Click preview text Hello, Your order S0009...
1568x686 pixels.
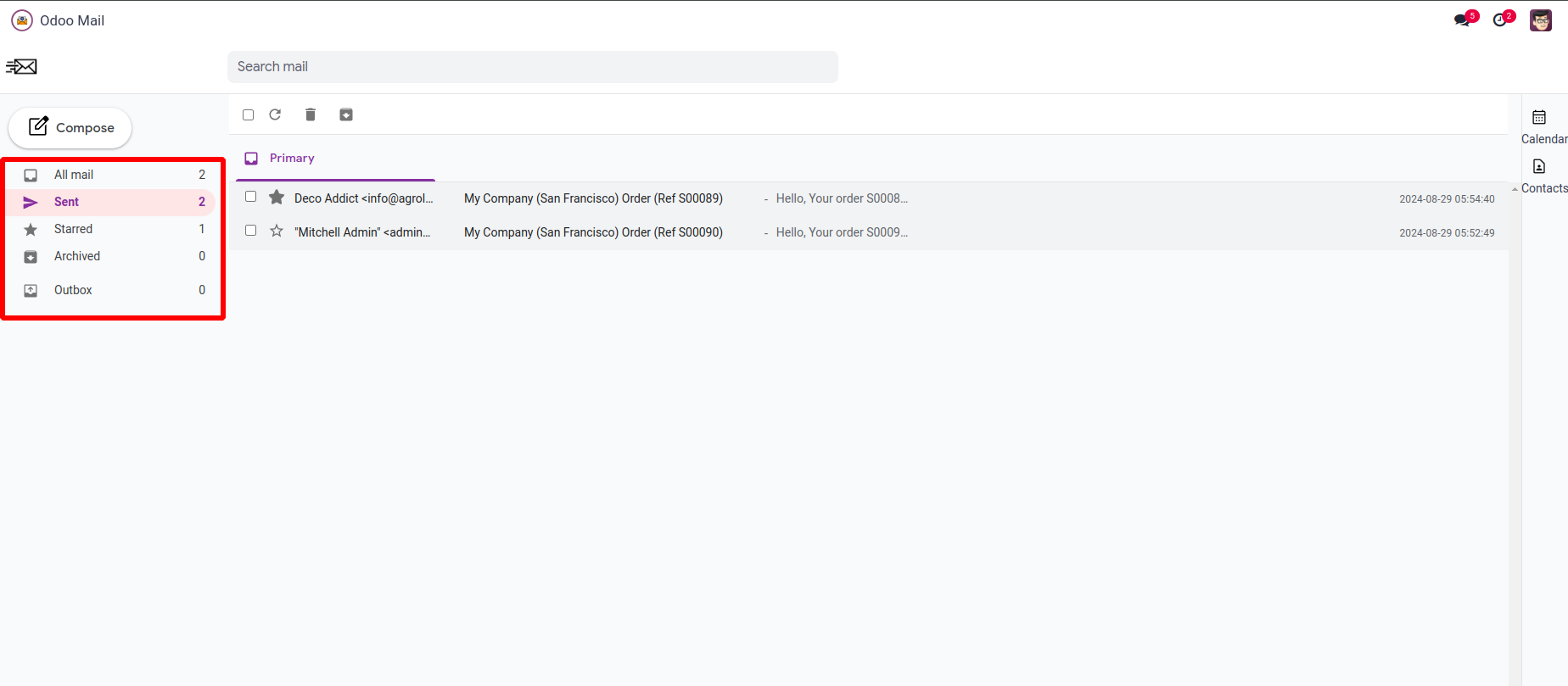pos(842,232)
